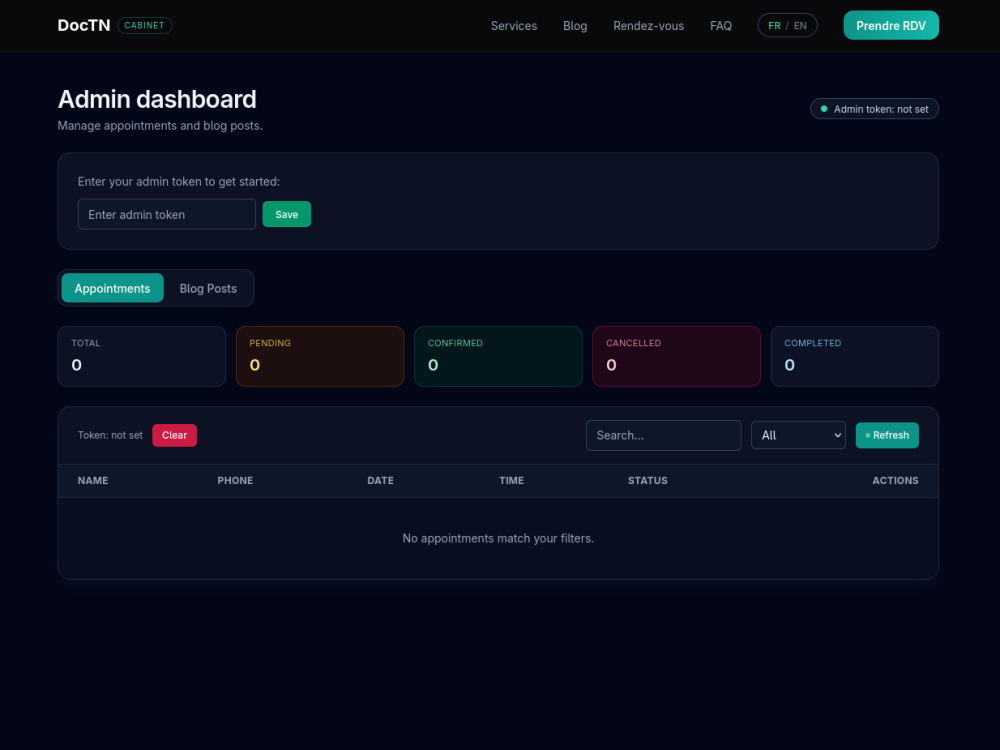Click the COMPLETED stat card

click(x=855, y=357)
